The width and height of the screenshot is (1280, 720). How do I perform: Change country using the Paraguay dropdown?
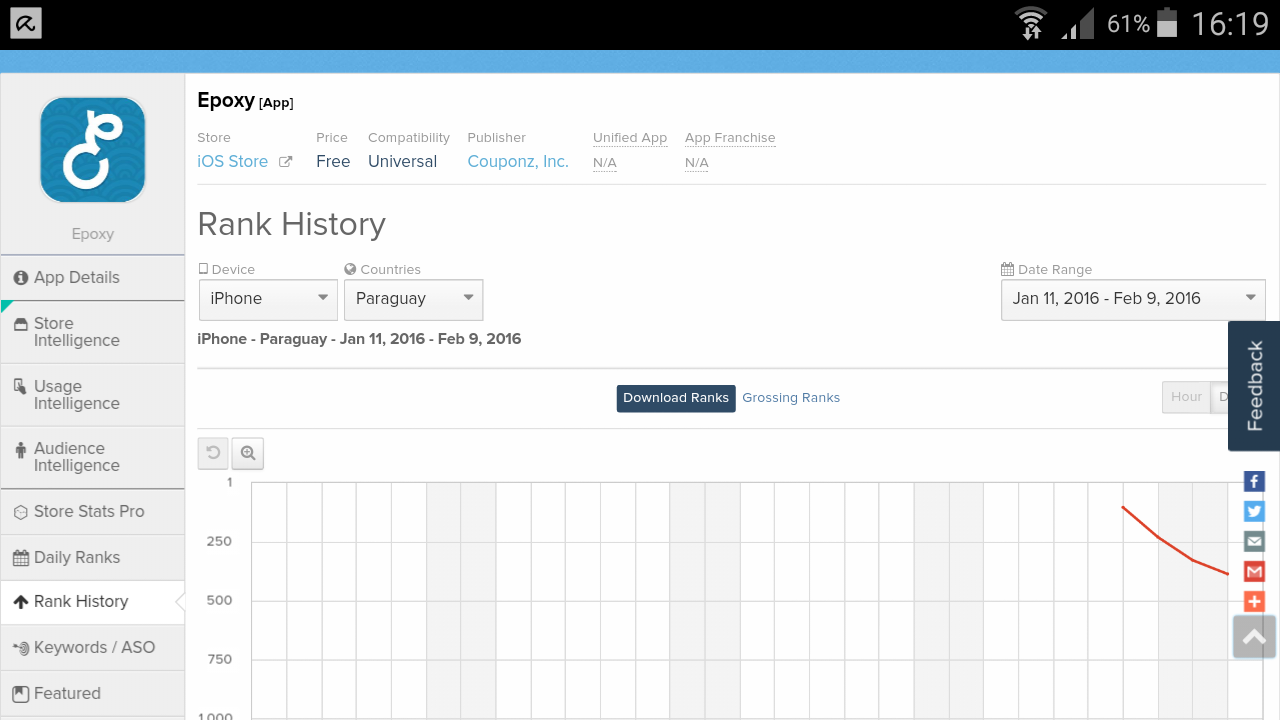tap(413, 299)
